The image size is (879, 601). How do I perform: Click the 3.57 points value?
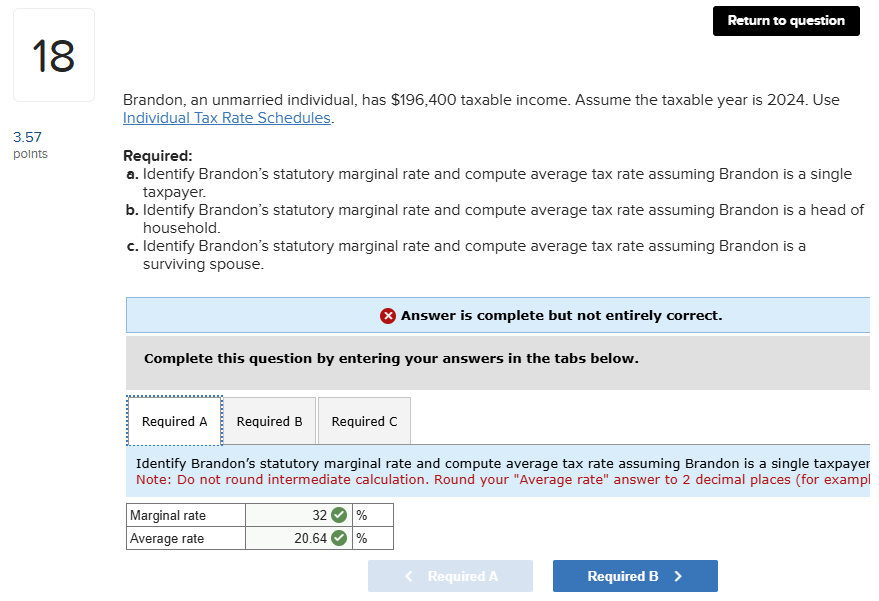(x=27, y=137)
